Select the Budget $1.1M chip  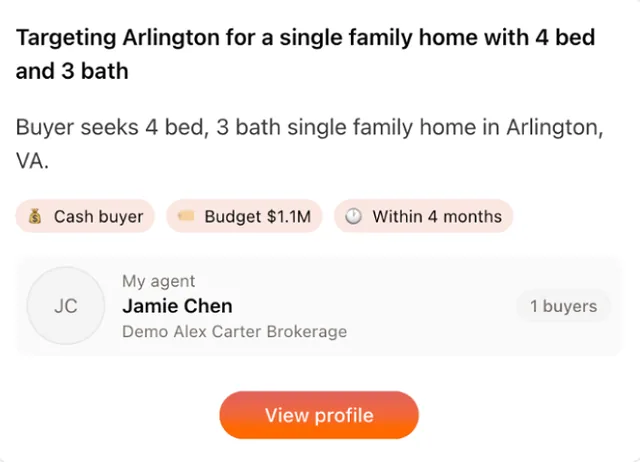pos(244,216)
